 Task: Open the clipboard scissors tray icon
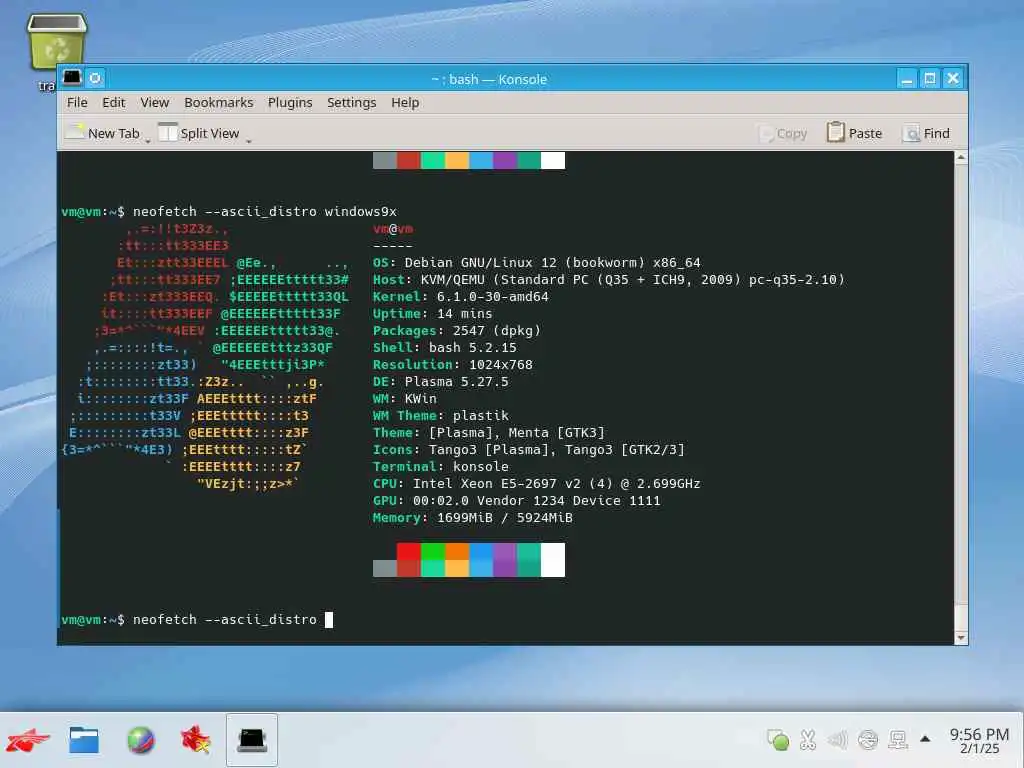[808, 740]
